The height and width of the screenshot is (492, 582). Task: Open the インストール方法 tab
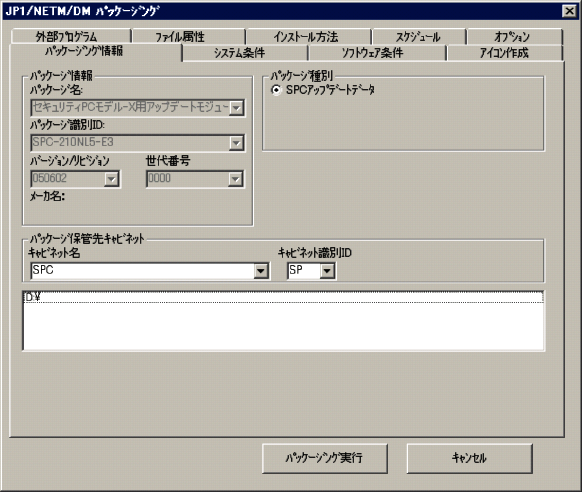[x=309, y=36]
